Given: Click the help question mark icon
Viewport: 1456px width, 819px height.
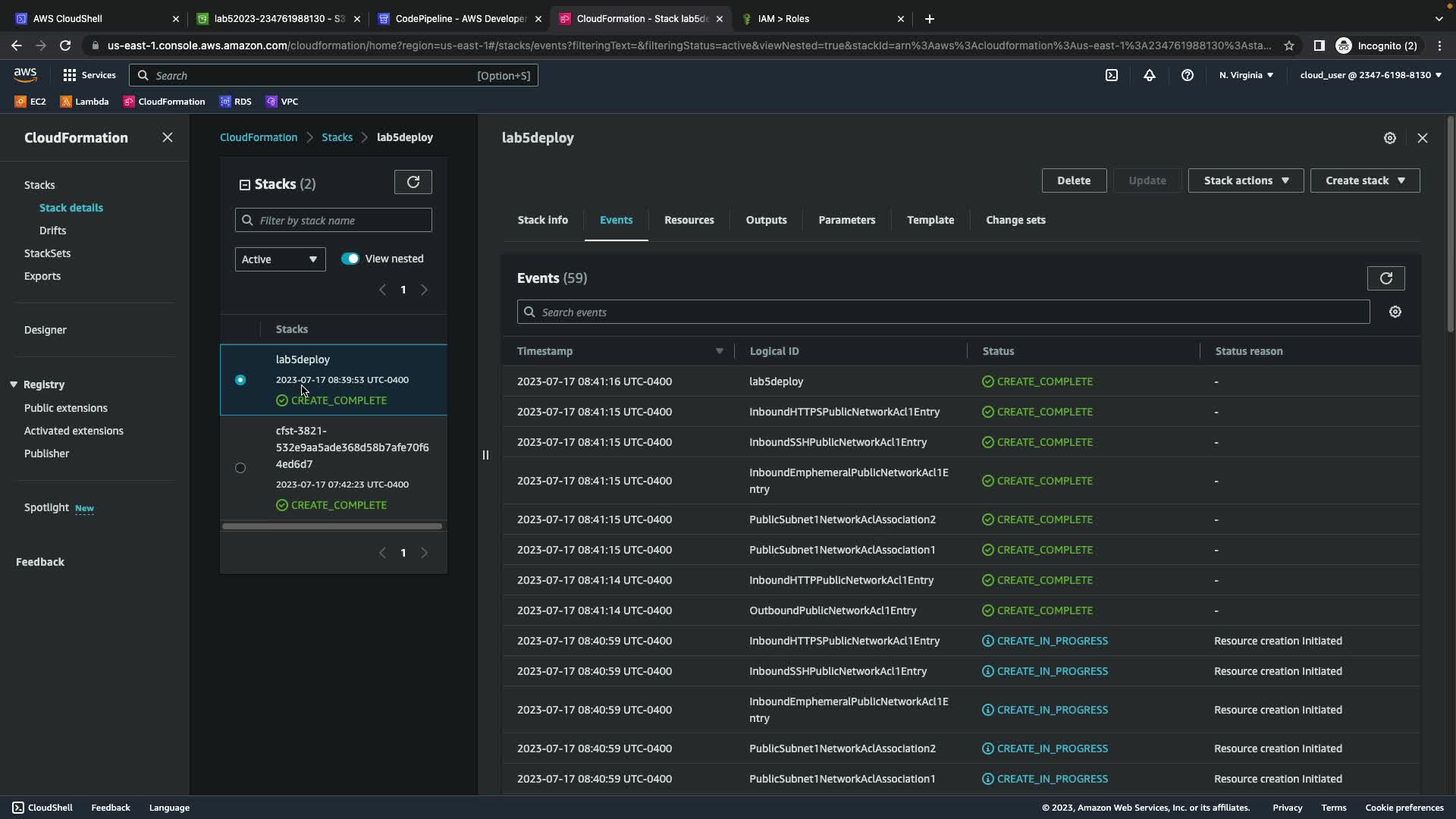Looking at the screenshot, I should [x=1188, y=75].
